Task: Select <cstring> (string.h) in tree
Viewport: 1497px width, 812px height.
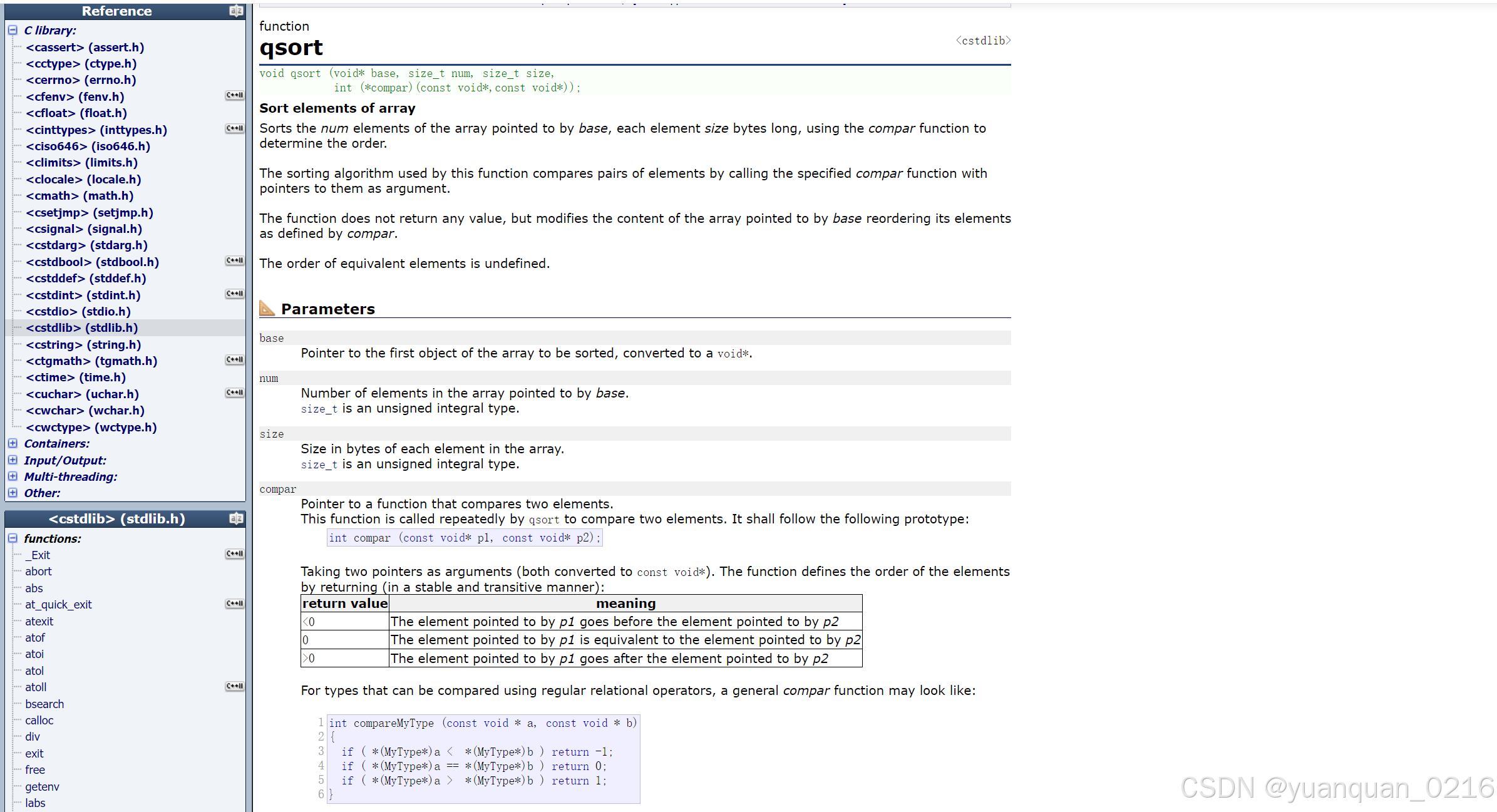Action: [x=83, y=344]
